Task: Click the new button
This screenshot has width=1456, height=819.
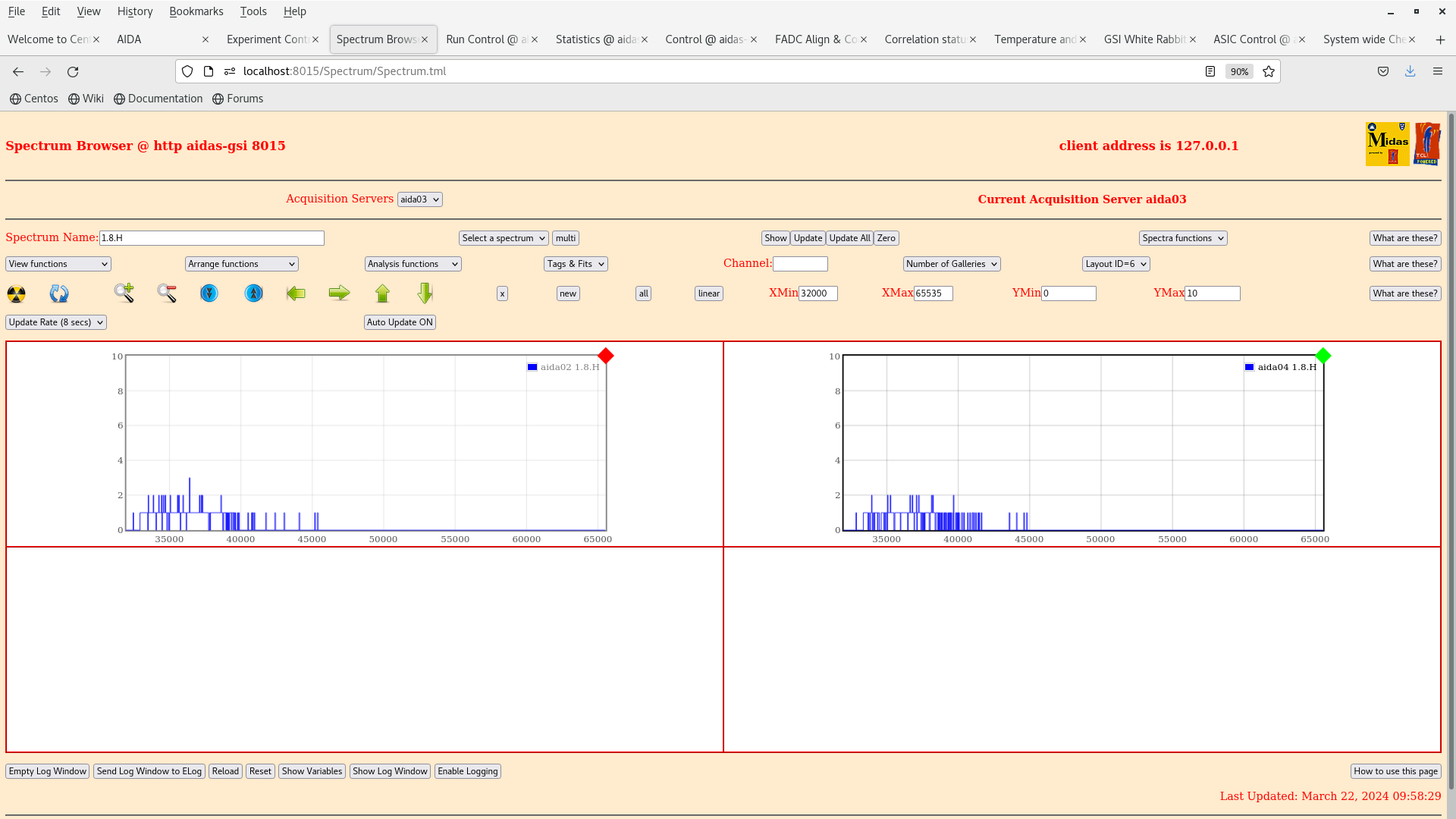Action: [x=568, y=293]
